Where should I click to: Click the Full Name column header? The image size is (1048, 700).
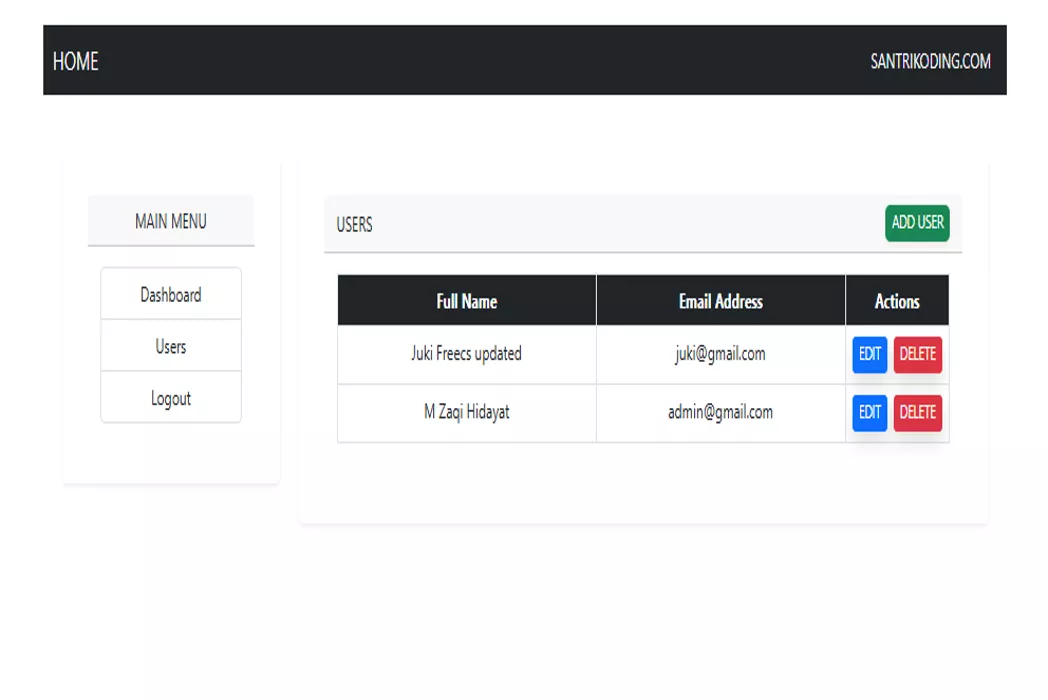[467, 300]
